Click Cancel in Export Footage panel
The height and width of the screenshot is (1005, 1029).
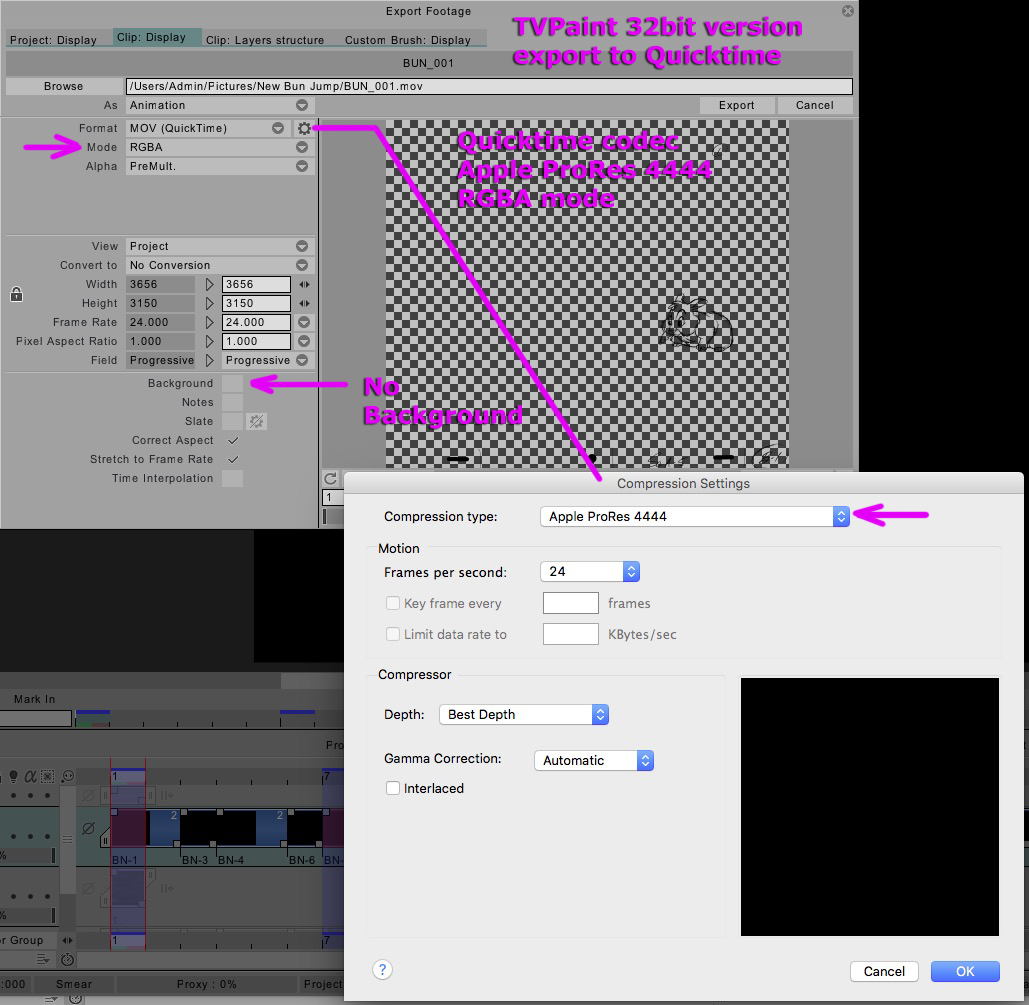coord(814,105)
